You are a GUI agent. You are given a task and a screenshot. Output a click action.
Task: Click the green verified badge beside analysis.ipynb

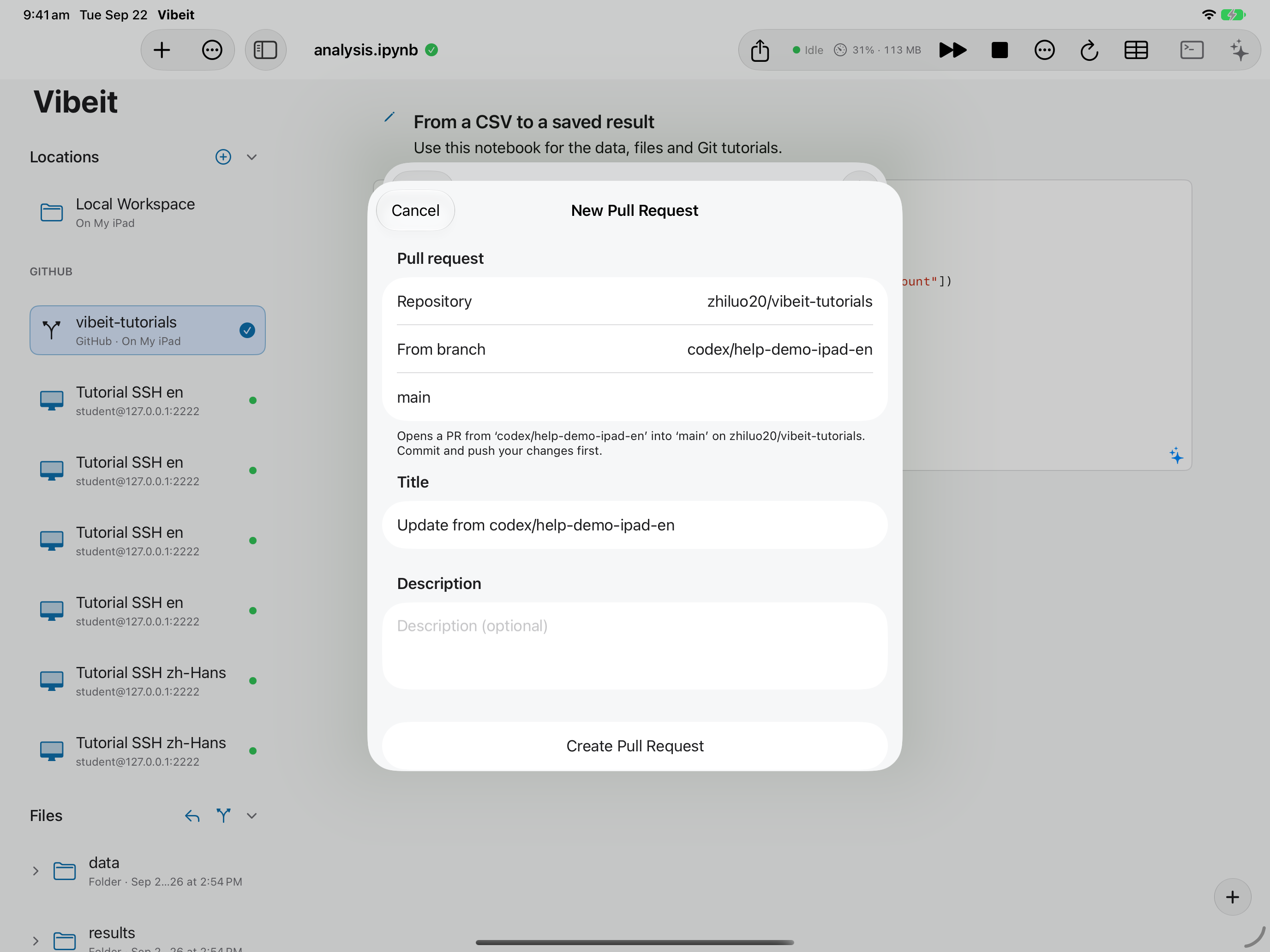[432, 50]
